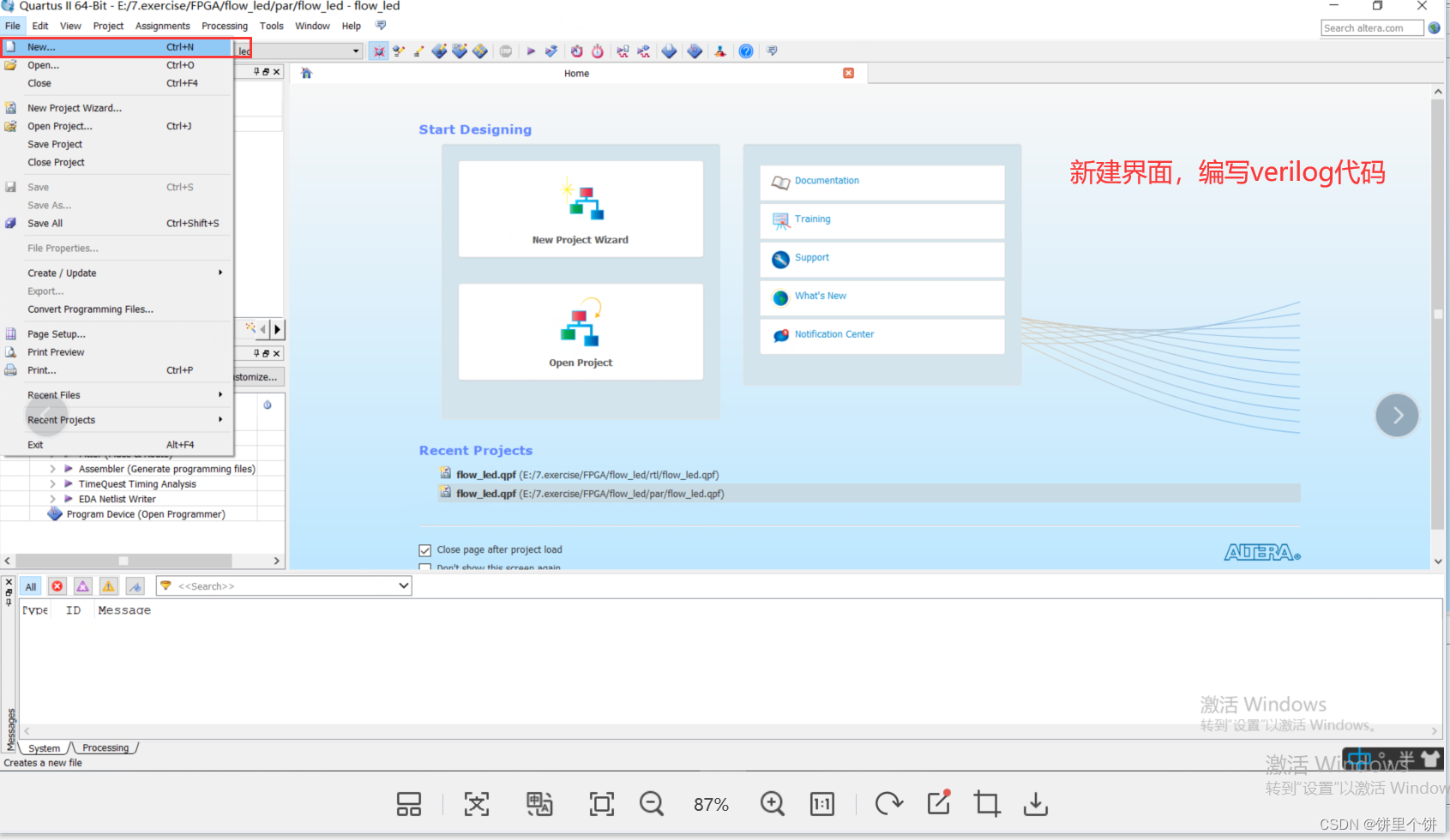Open the Documentation link

tap(827, 181)
